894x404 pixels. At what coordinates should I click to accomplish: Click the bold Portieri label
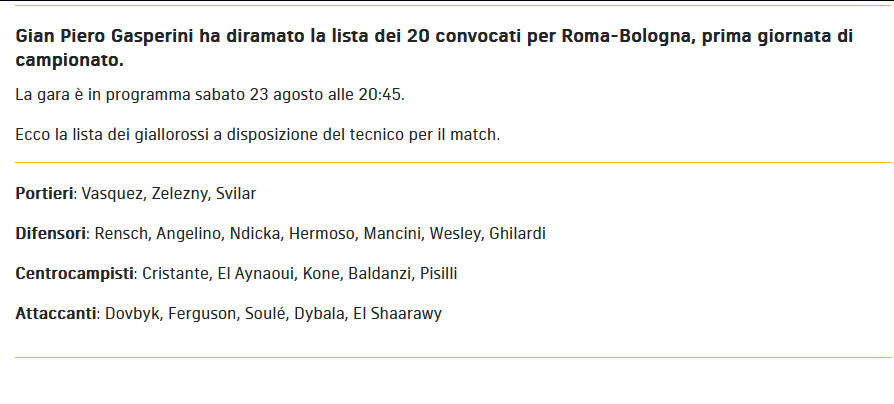[x=44, y=194]
